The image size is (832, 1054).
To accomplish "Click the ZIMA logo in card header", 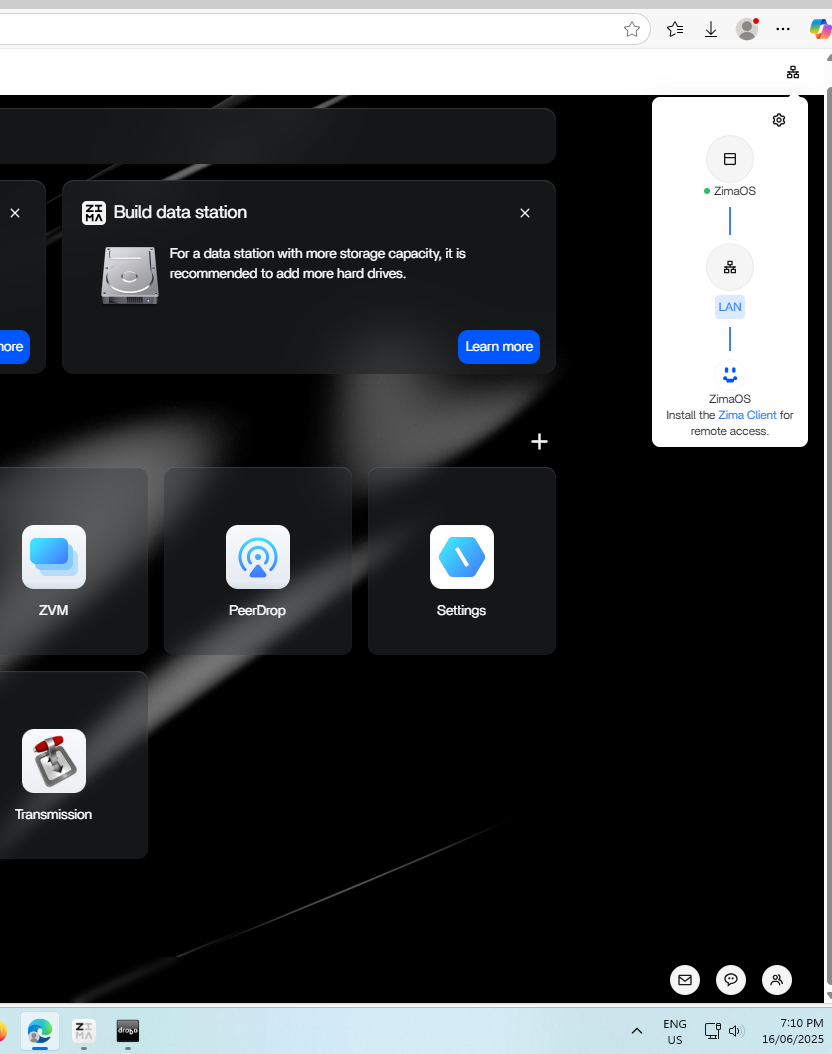I will pos(94,213).
